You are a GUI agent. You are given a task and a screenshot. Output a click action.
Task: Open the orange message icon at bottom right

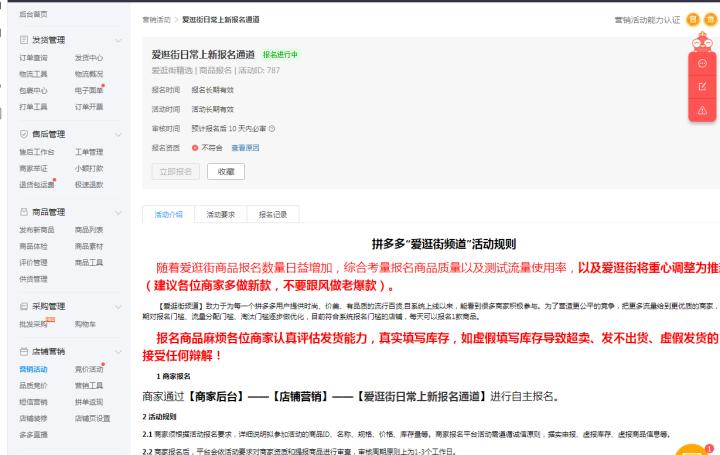tap(694, 450)
